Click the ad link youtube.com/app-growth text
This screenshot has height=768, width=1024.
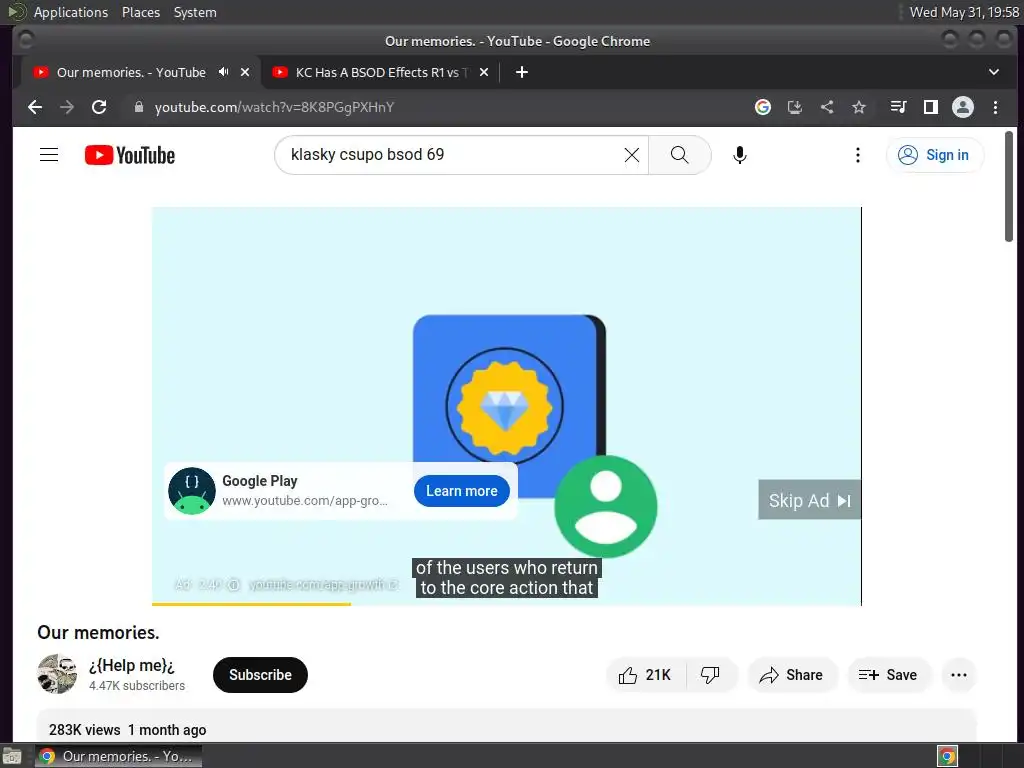point(324,584)
